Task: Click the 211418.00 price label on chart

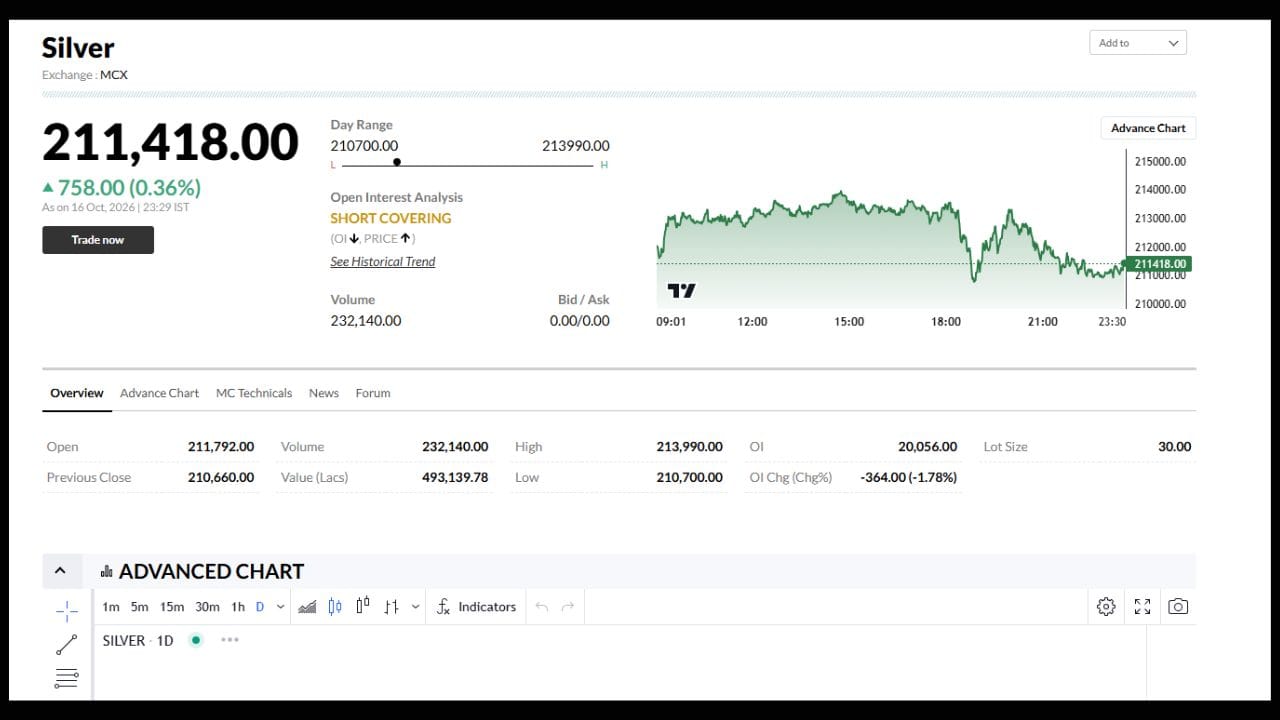Action: point(1158,264)
